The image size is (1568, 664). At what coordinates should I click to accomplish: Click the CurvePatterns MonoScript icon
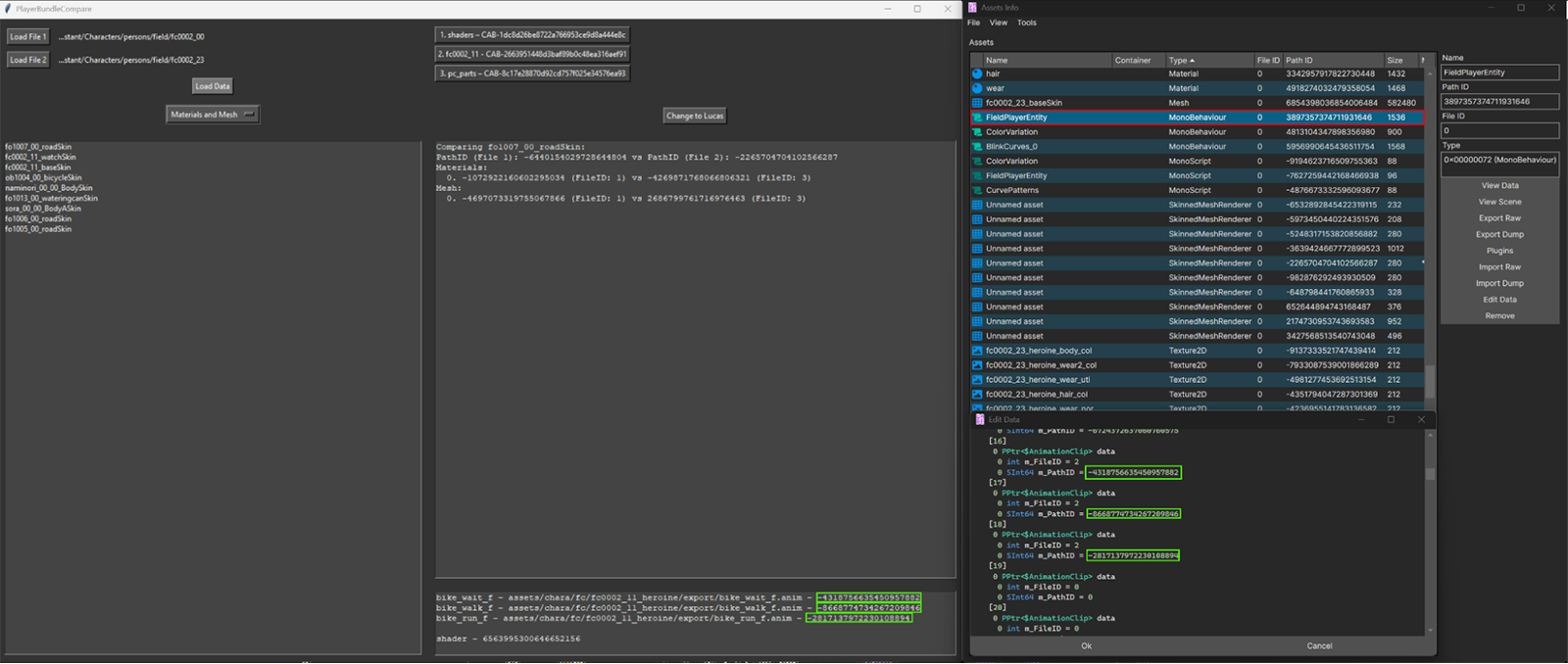pos(977,190)
